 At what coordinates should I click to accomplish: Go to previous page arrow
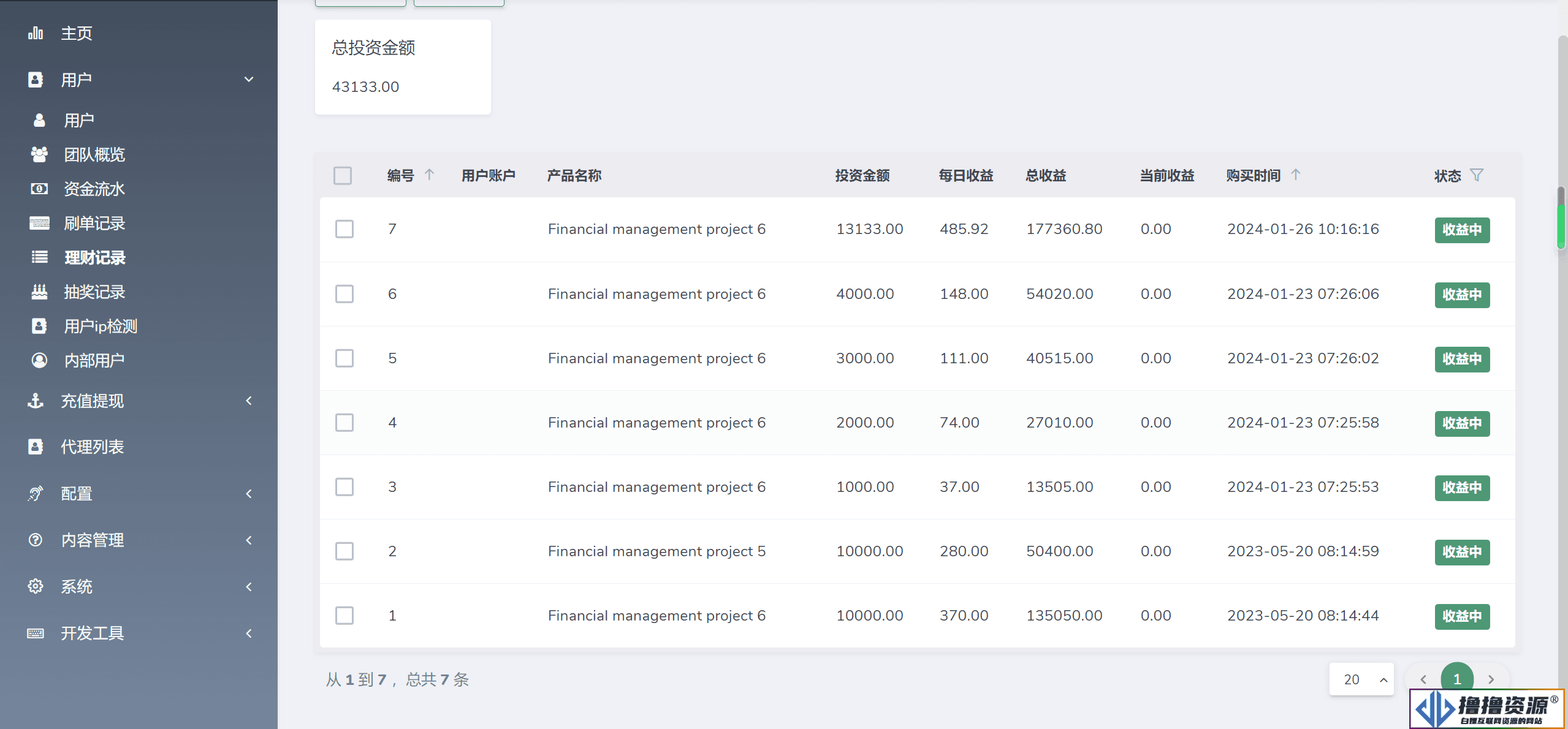[1423, 679]
